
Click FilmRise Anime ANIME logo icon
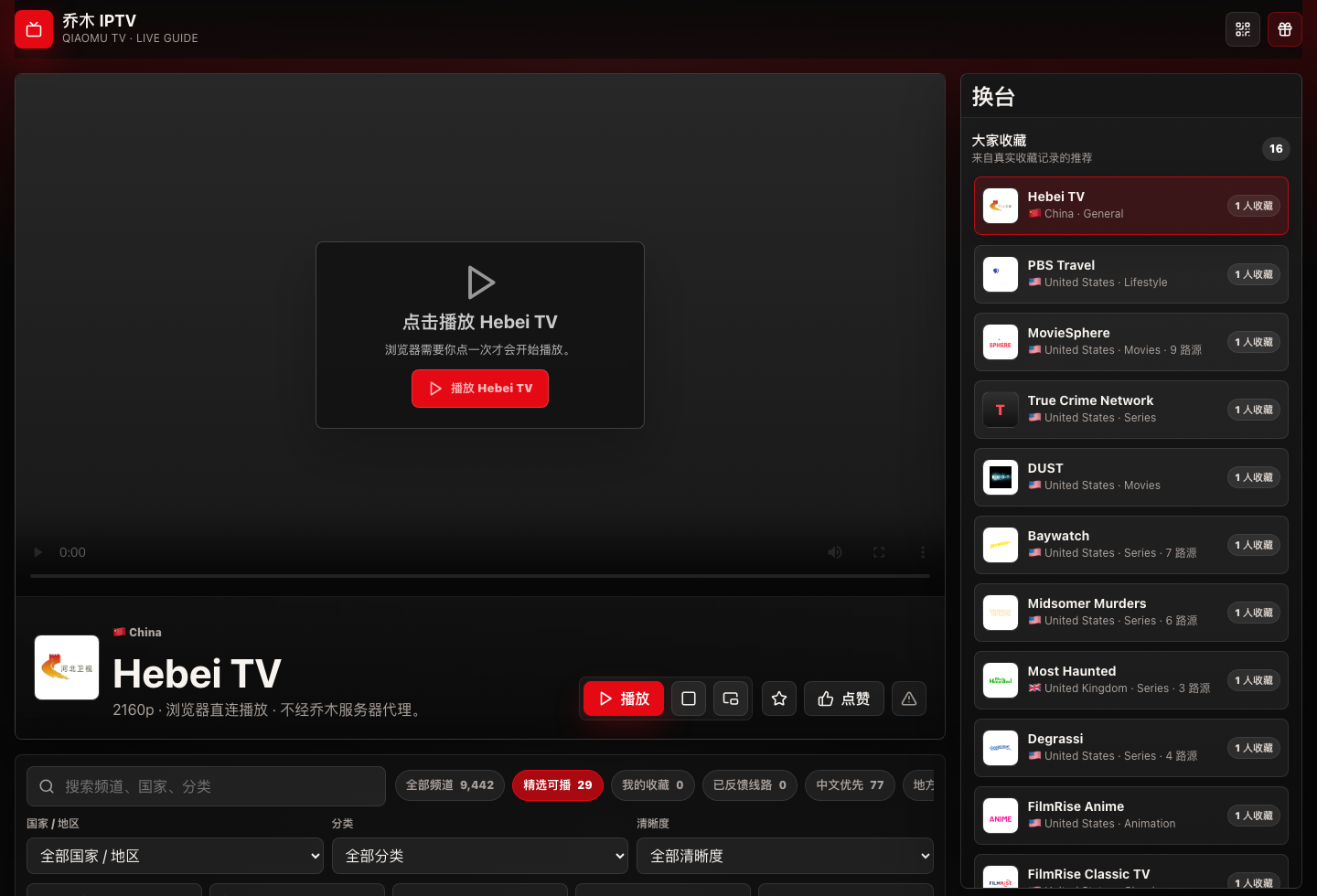[x=1001, y=816]
